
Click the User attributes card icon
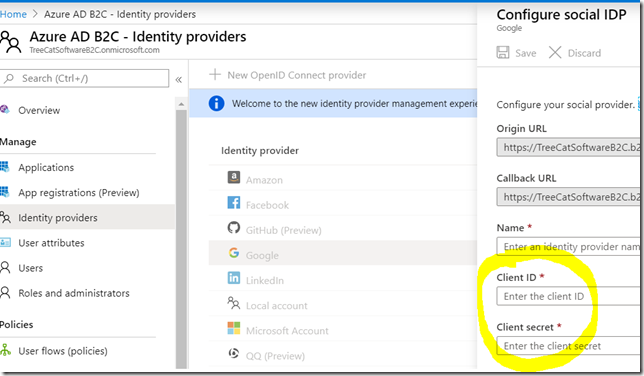pyautogui.click(x=5, y=242)
